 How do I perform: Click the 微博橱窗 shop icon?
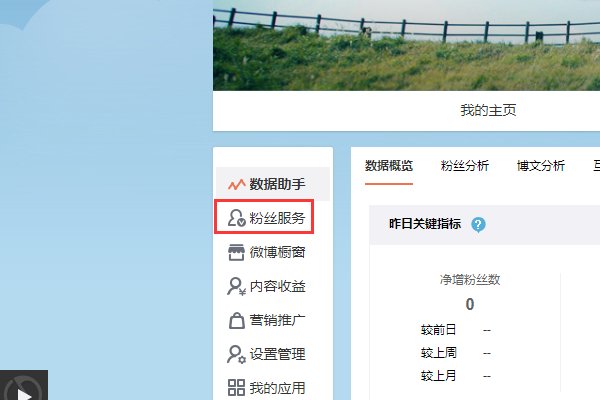(x=236, y=252)
